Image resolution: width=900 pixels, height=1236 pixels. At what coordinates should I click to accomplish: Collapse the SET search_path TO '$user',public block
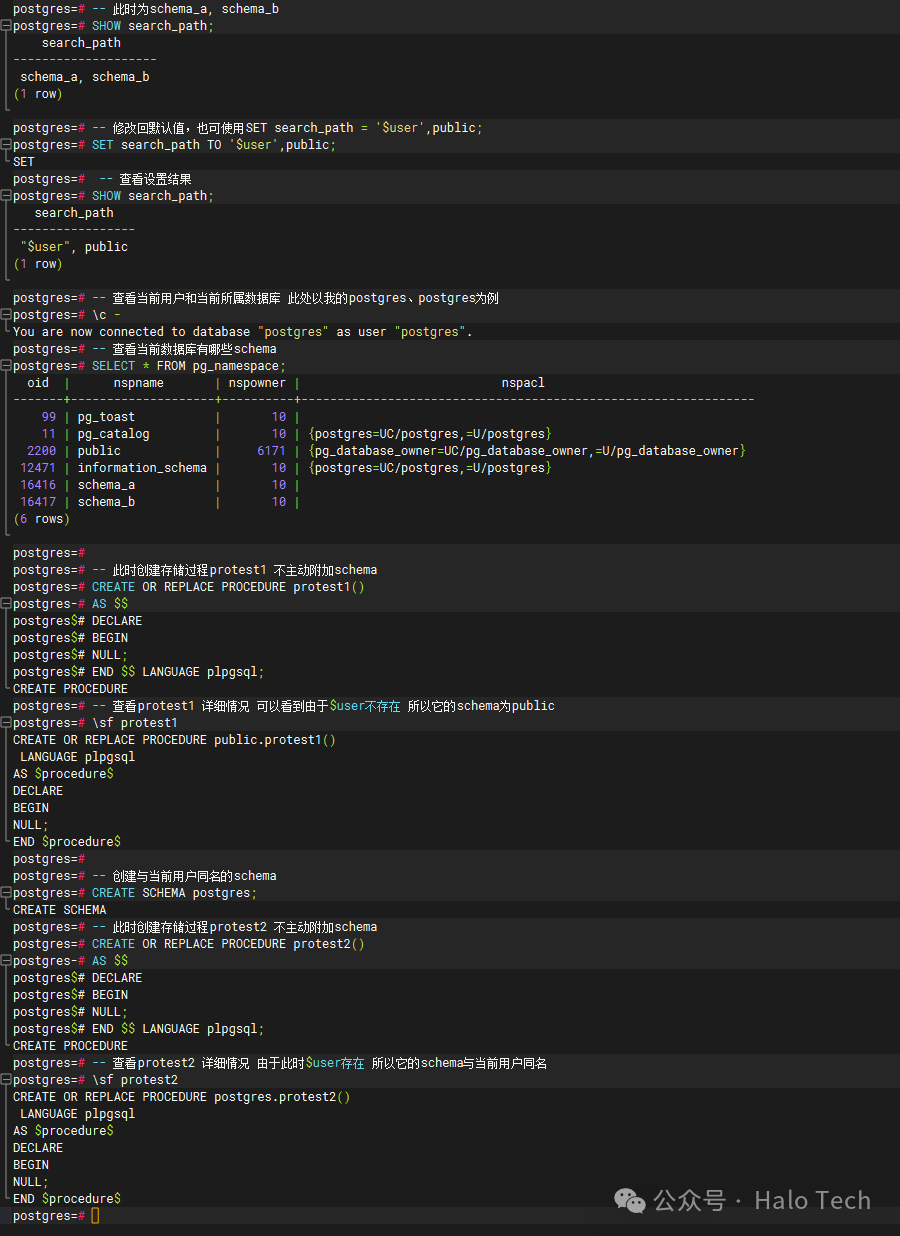click(6, 145)
